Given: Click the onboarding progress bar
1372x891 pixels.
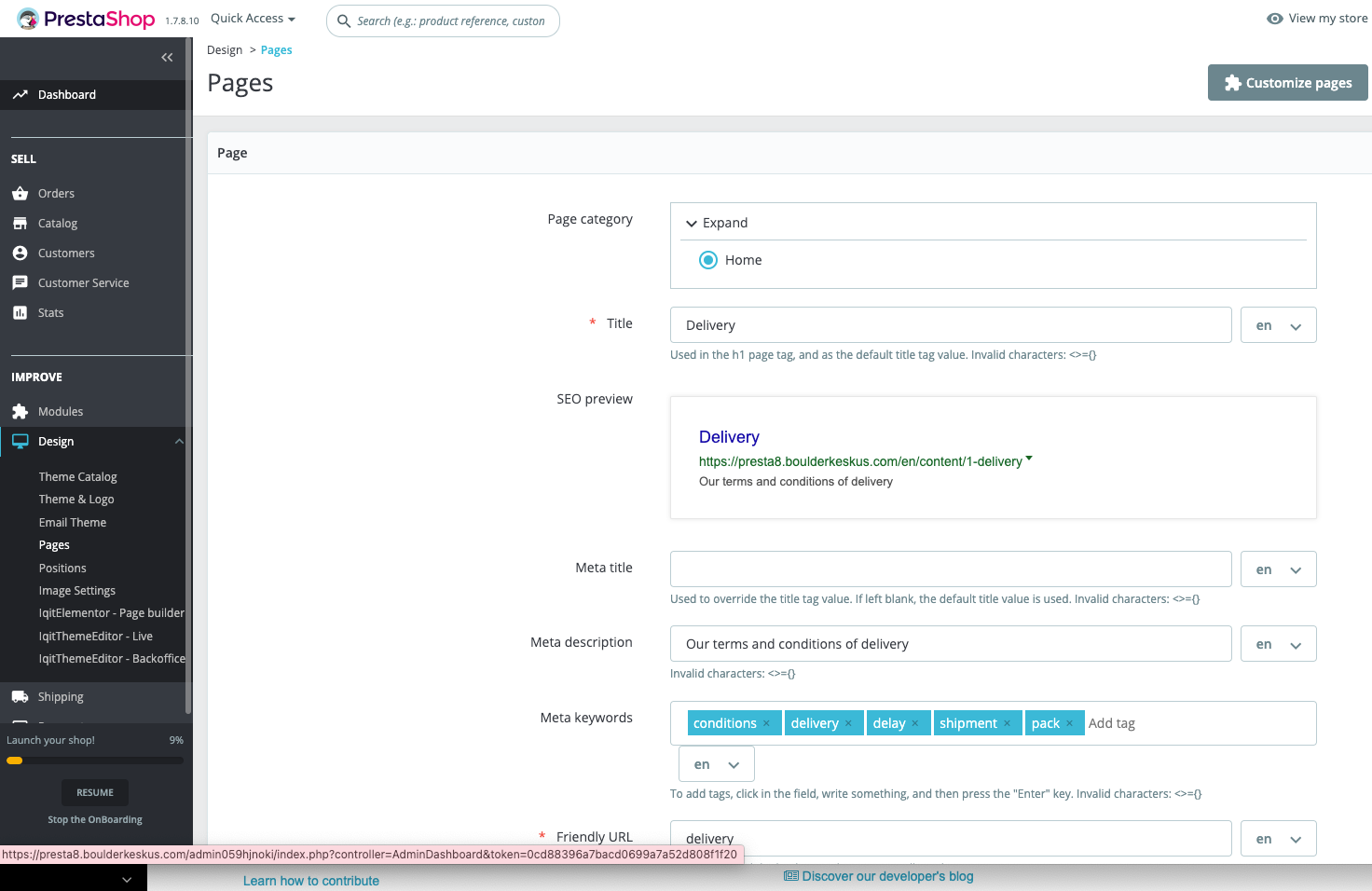Looking at the screenshot, I should pos(95,761).
